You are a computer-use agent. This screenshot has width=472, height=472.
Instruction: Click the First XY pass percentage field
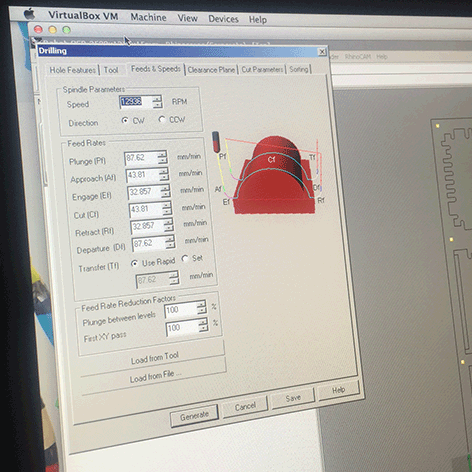coord(183,328)
